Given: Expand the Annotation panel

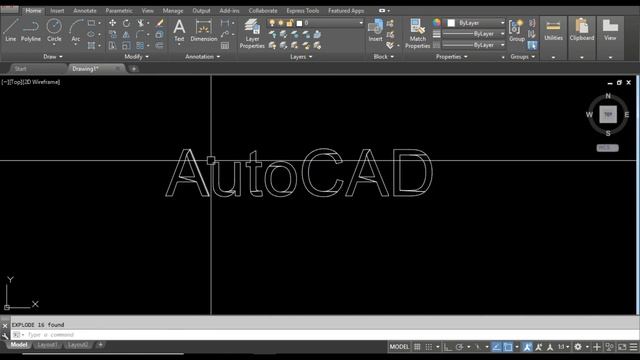Looking at the screenshot, I should (x=202, y=57).
